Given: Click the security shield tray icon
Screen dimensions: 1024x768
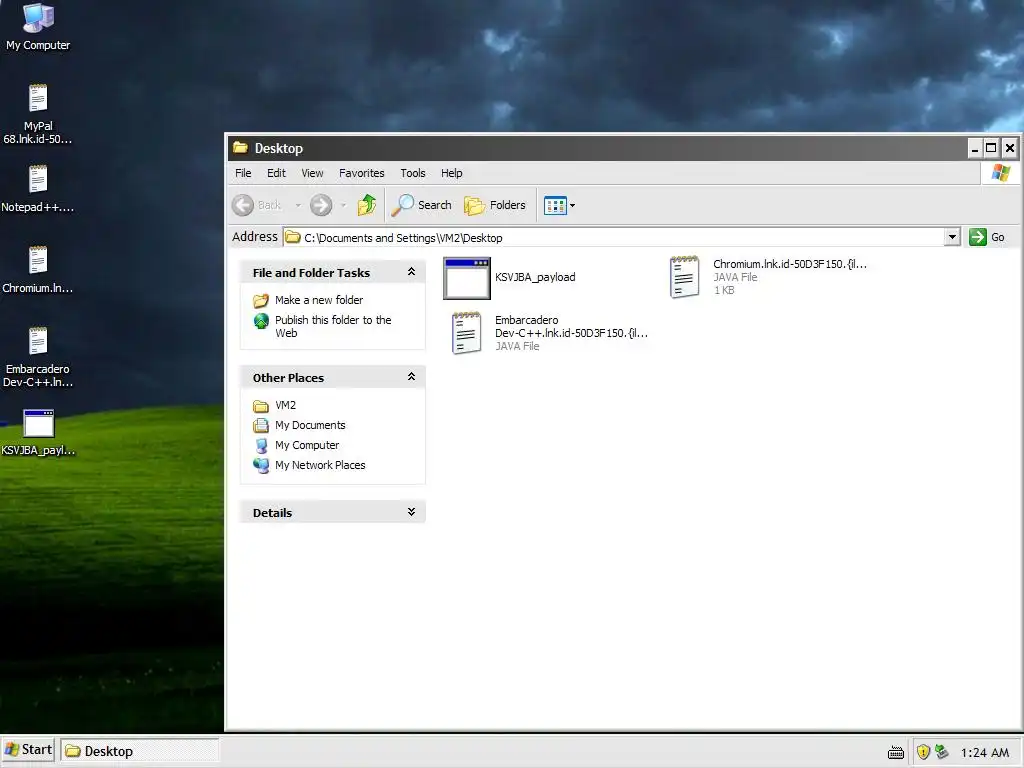Looking at the screenshot, I should (923, 752).
